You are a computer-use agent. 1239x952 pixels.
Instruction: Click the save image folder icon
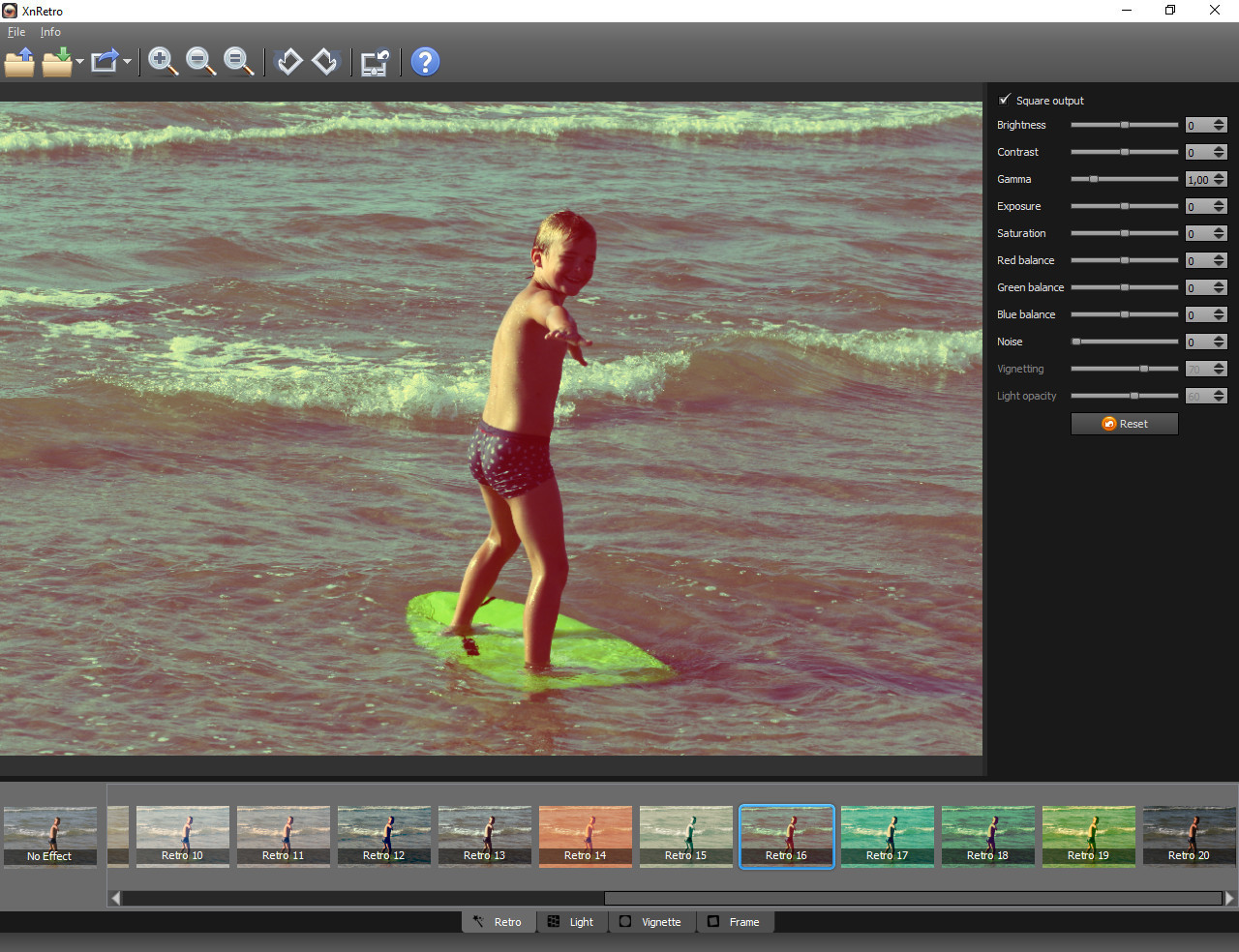pos(57,62)
